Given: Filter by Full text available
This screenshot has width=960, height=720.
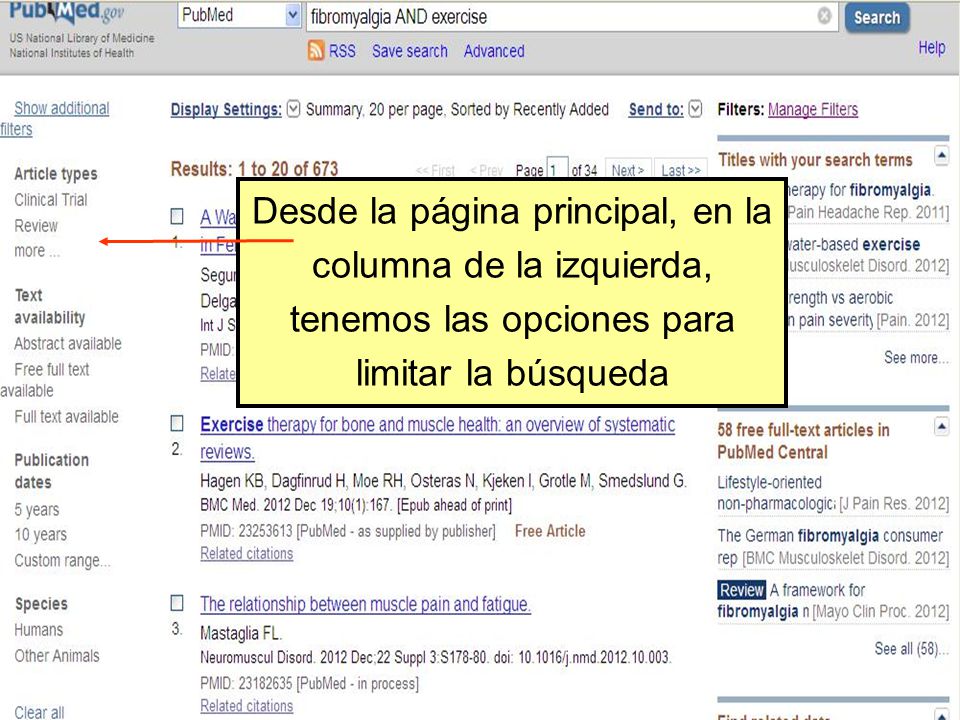Looking at the screenshot, I should [x=67, y=417].
